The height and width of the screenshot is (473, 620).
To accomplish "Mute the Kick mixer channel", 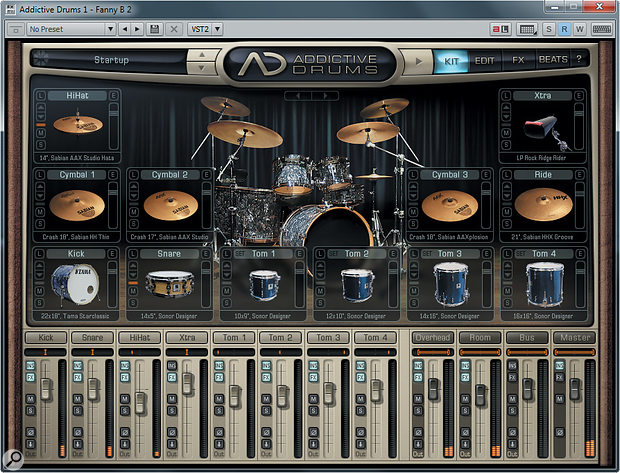I will click(30, 399).
